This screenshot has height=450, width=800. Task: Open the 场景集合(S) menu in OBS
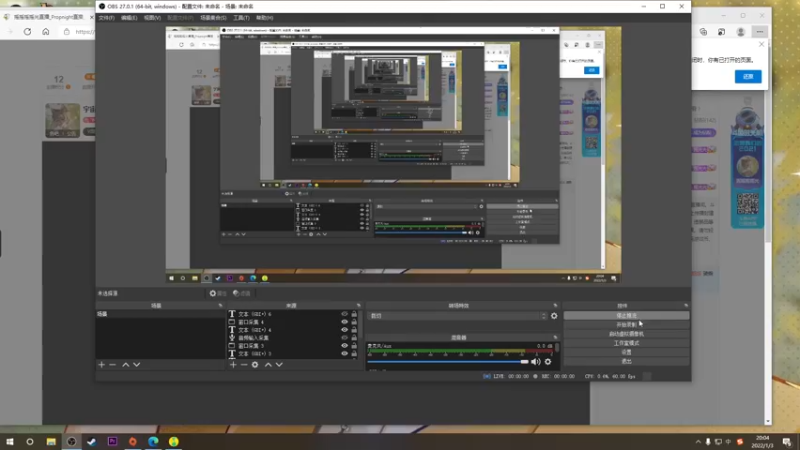(x=213, y=18)
